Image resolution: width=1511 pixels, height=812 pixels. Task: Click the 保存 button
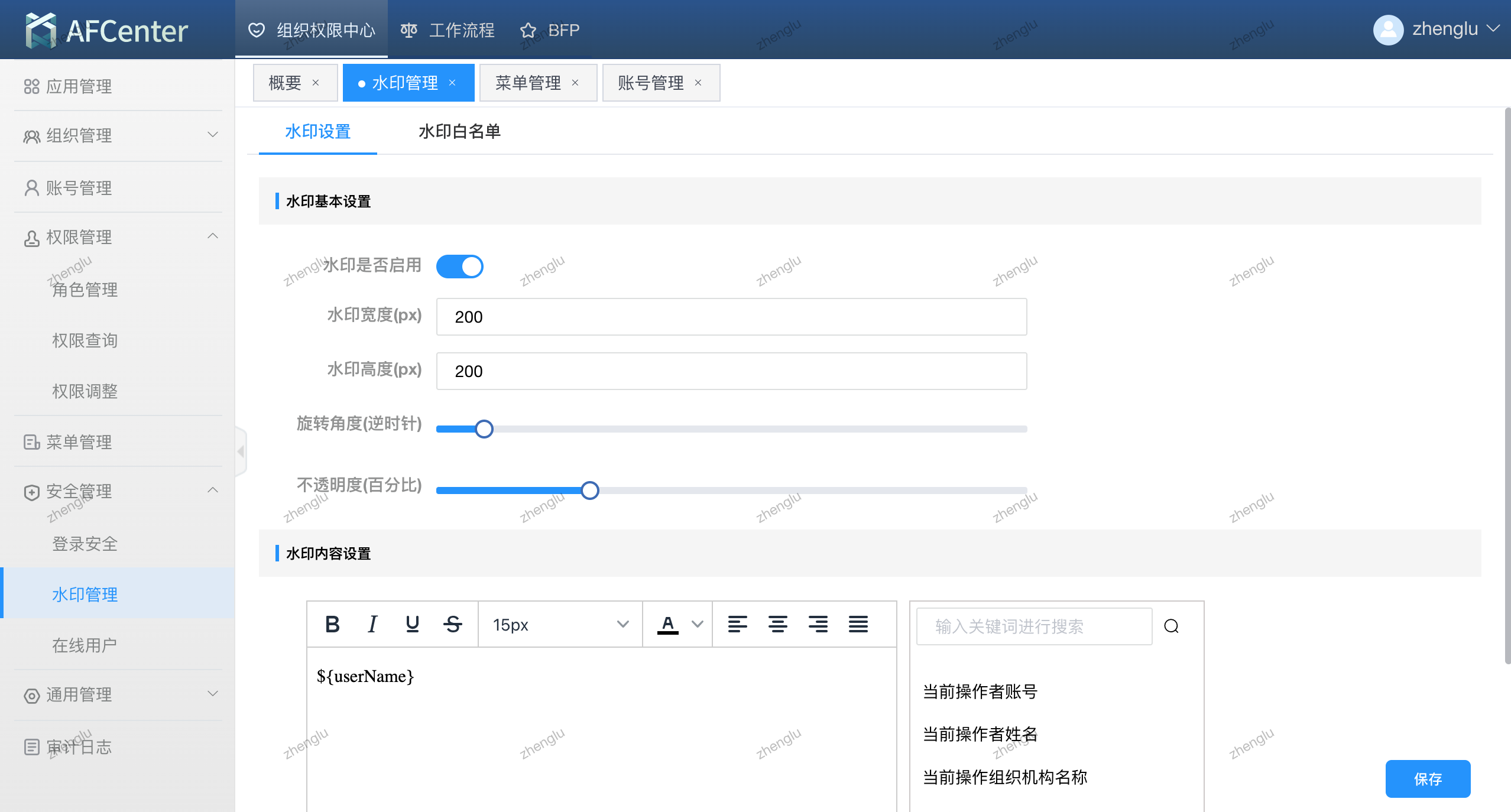click(x=1427, y=779)
